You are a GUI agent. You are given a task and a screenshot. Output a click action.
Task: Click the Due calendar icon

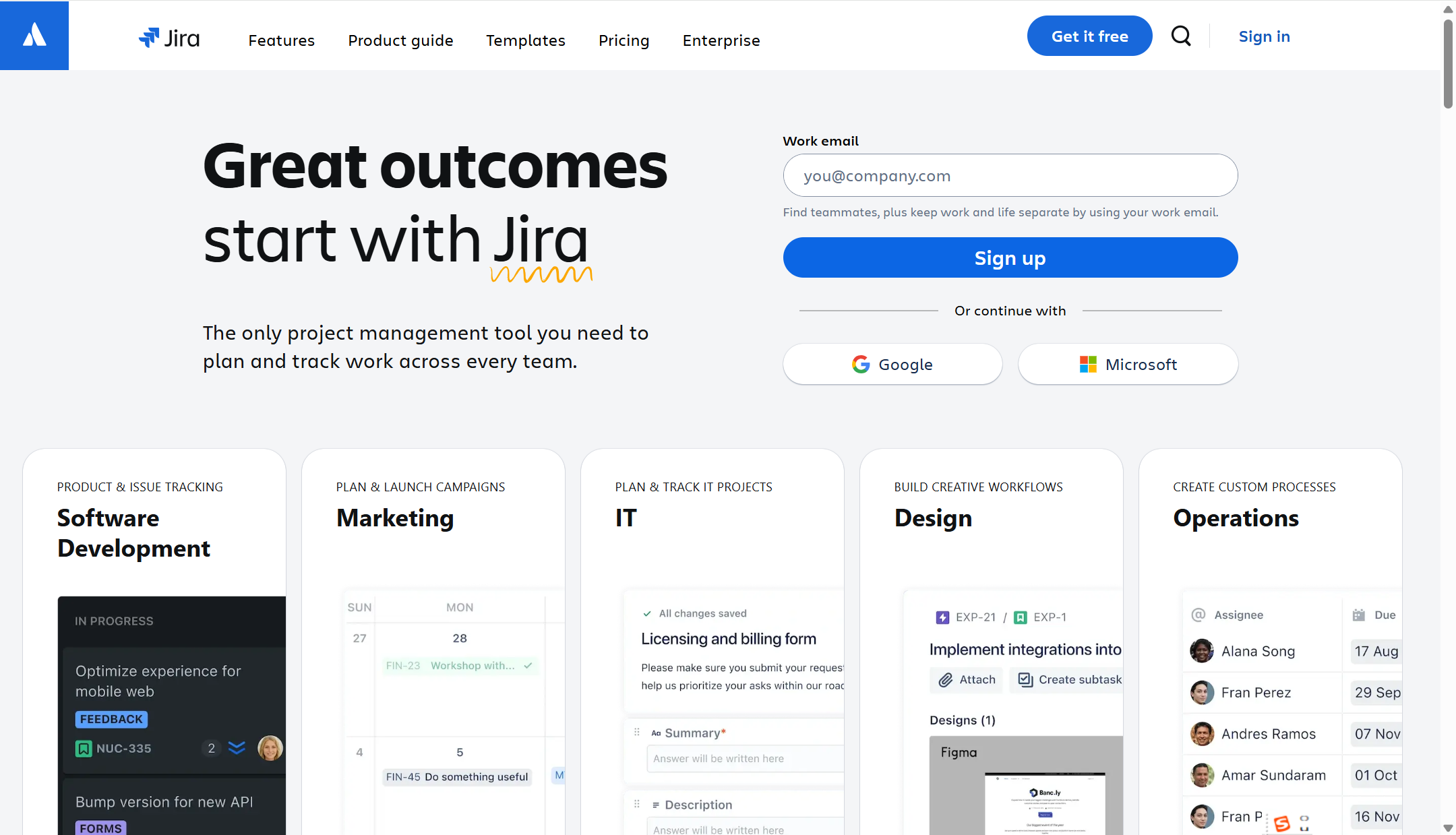tap(1359, 615)
